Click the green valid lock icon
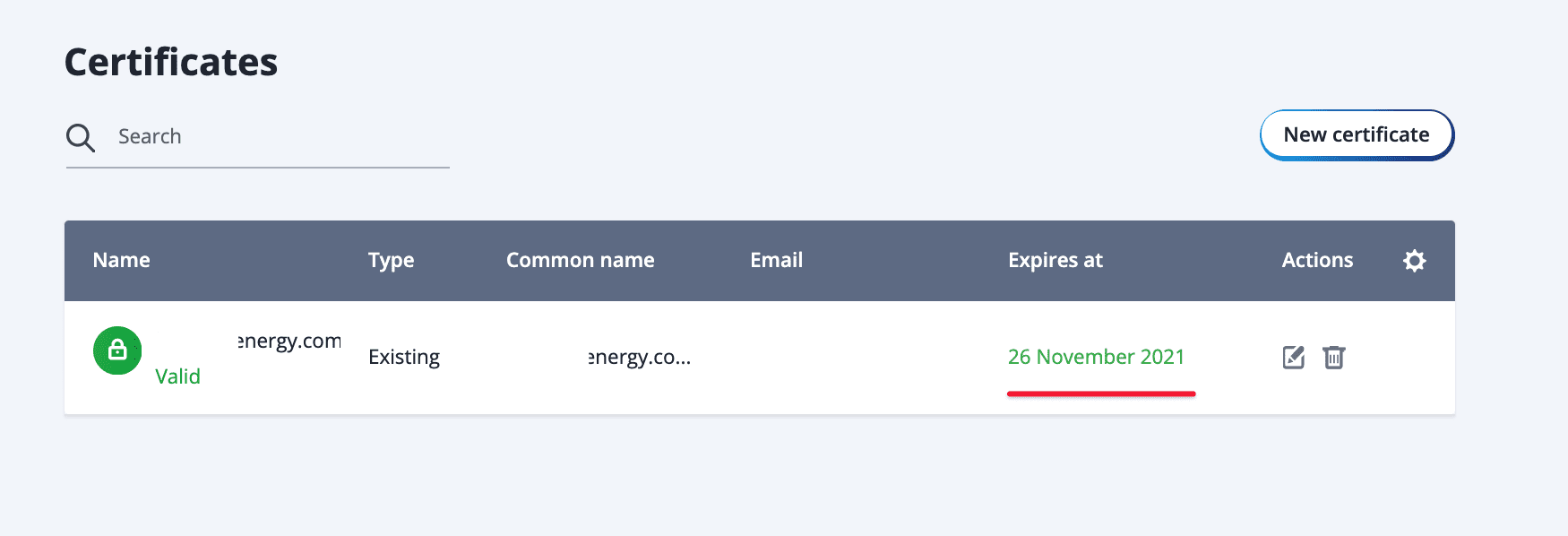Image resolution: width=1568 pixels, height=536 pixels. click(117, 350)
